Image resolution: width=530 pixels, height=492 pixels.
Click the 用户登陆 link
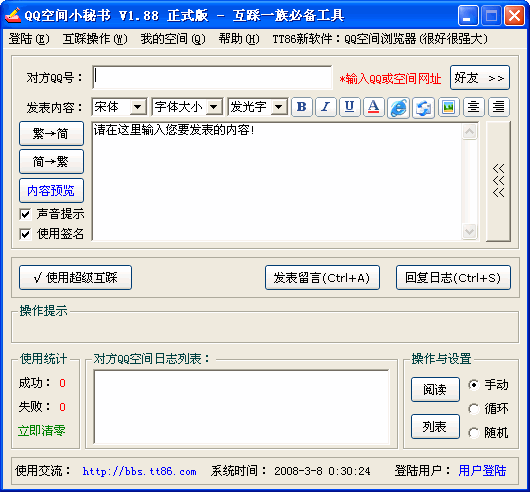(x=482, y=471)
